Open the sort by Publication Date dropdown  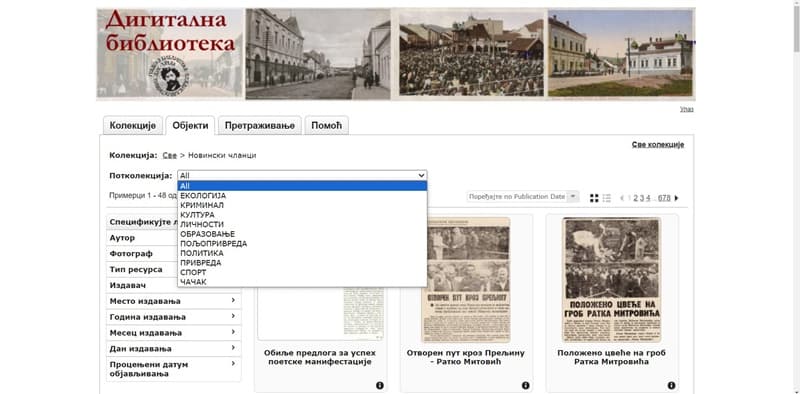(523, 196)
